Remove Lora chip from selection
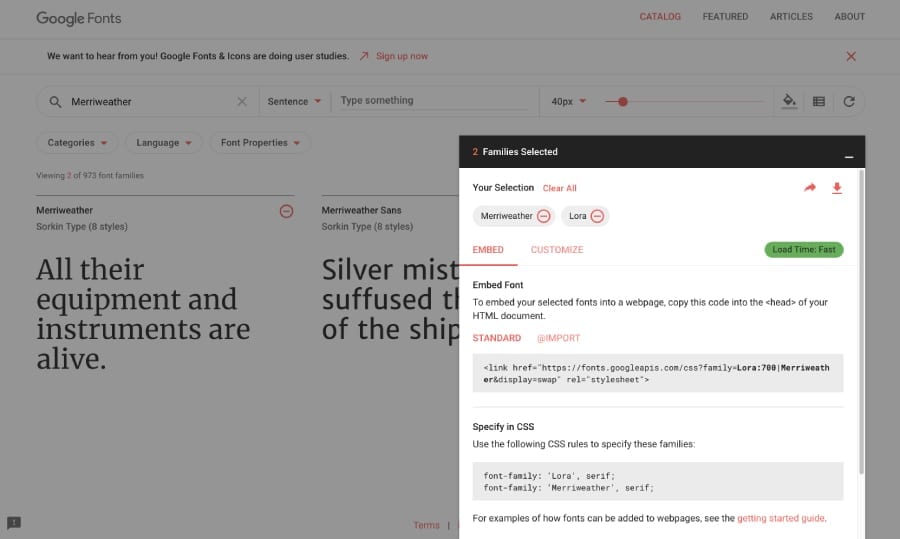Image resolution: width=900 pixels, height=539 pixels. [x=597, y=216]
